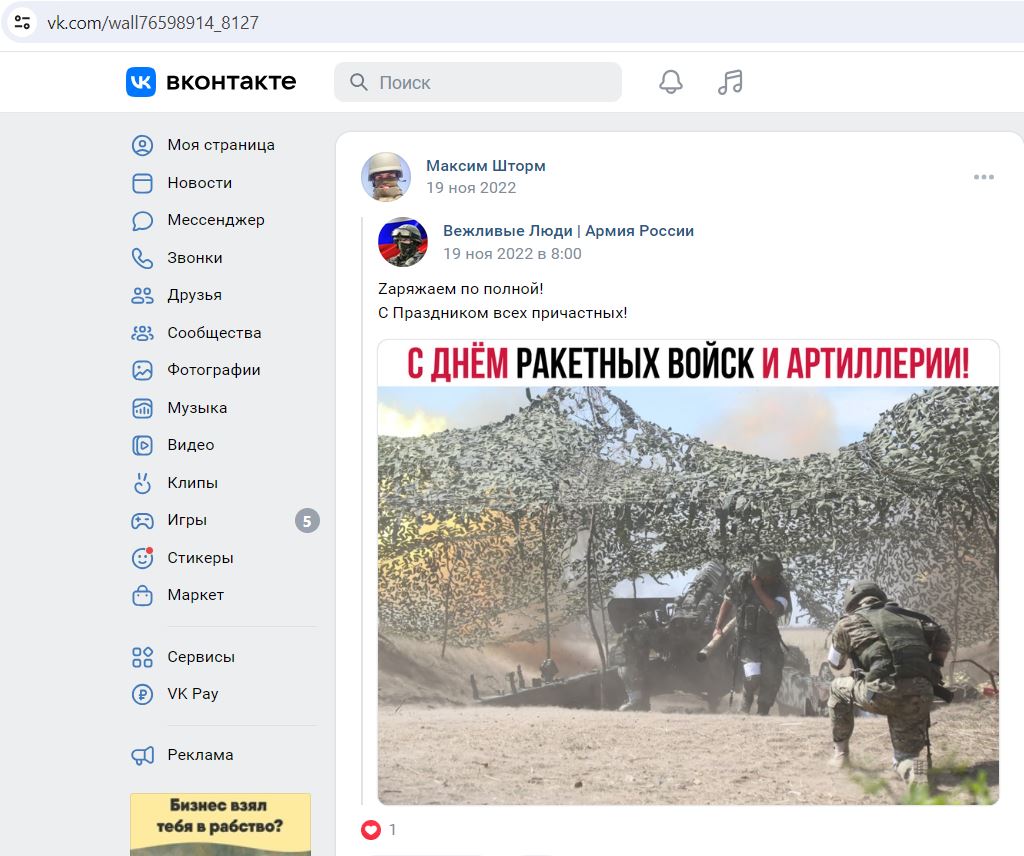This screenshot has width=1024, height=856.
Task: Click the Friends people icon
Action: click(x=142, y=295)
